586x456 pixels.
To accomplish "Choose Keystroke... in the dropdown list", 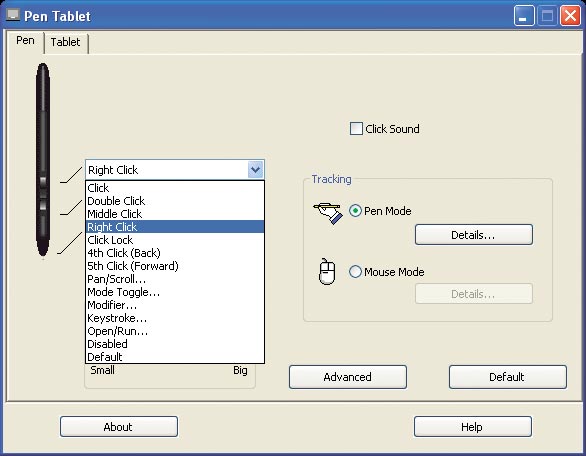I will 175,318.
